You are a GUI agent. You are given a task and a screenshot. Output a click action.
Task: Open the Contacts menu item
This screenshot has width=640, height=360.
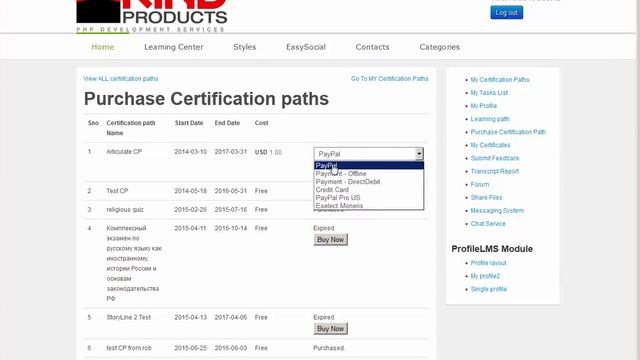(372, 47)
